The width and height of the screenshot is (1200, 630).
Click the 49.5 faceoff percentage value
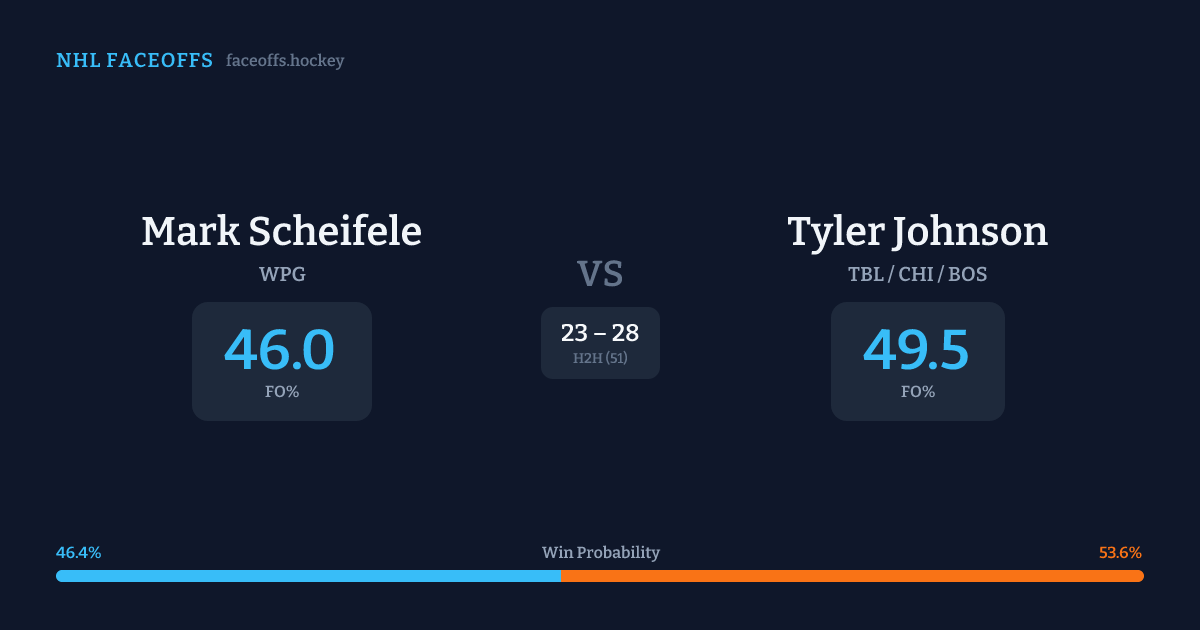[x=917, y=350]
